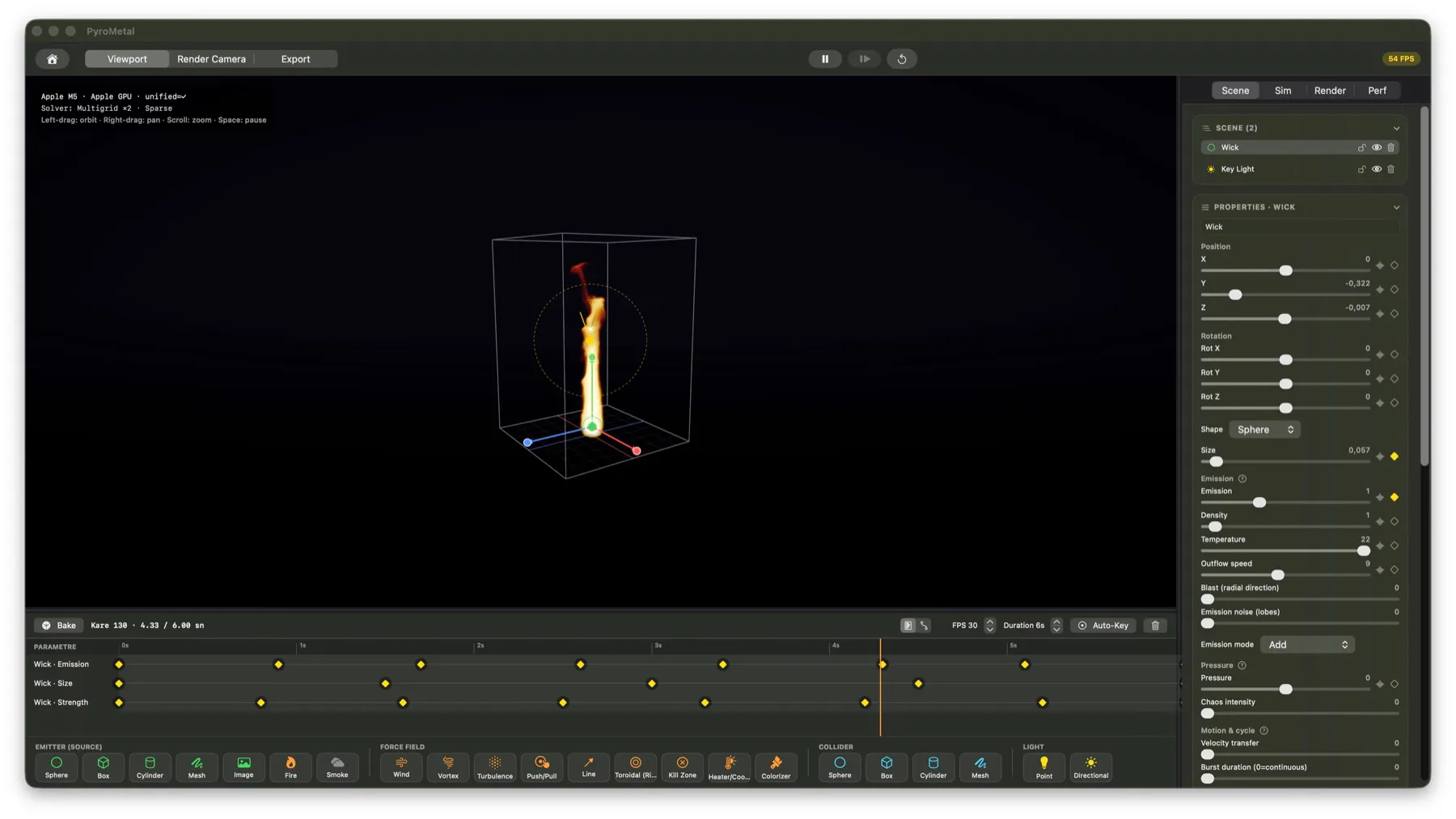Add a Point light
1456x819 pixels.
1044,767
